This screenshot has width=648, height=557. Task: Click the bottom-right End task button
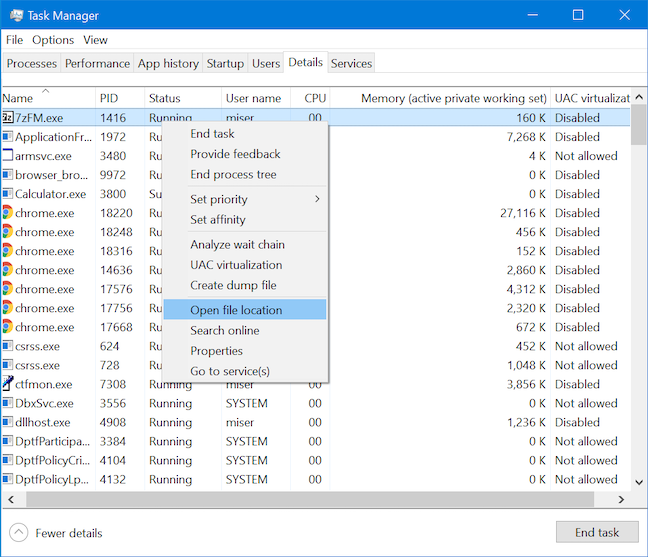point(597,532)
